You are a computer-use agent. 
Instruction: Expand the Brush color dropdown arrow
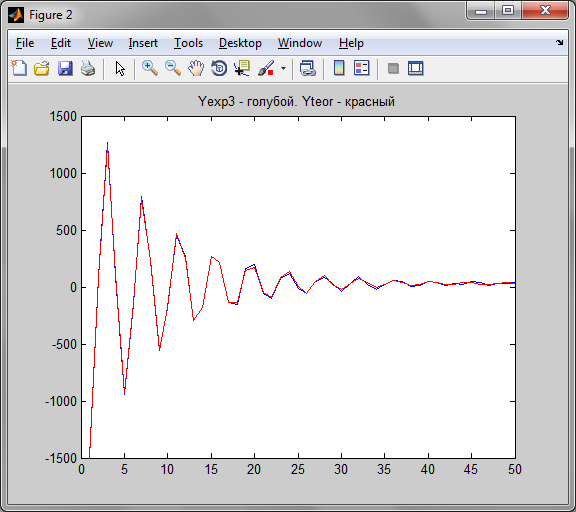pyautogui.click(x=283, y=68)
